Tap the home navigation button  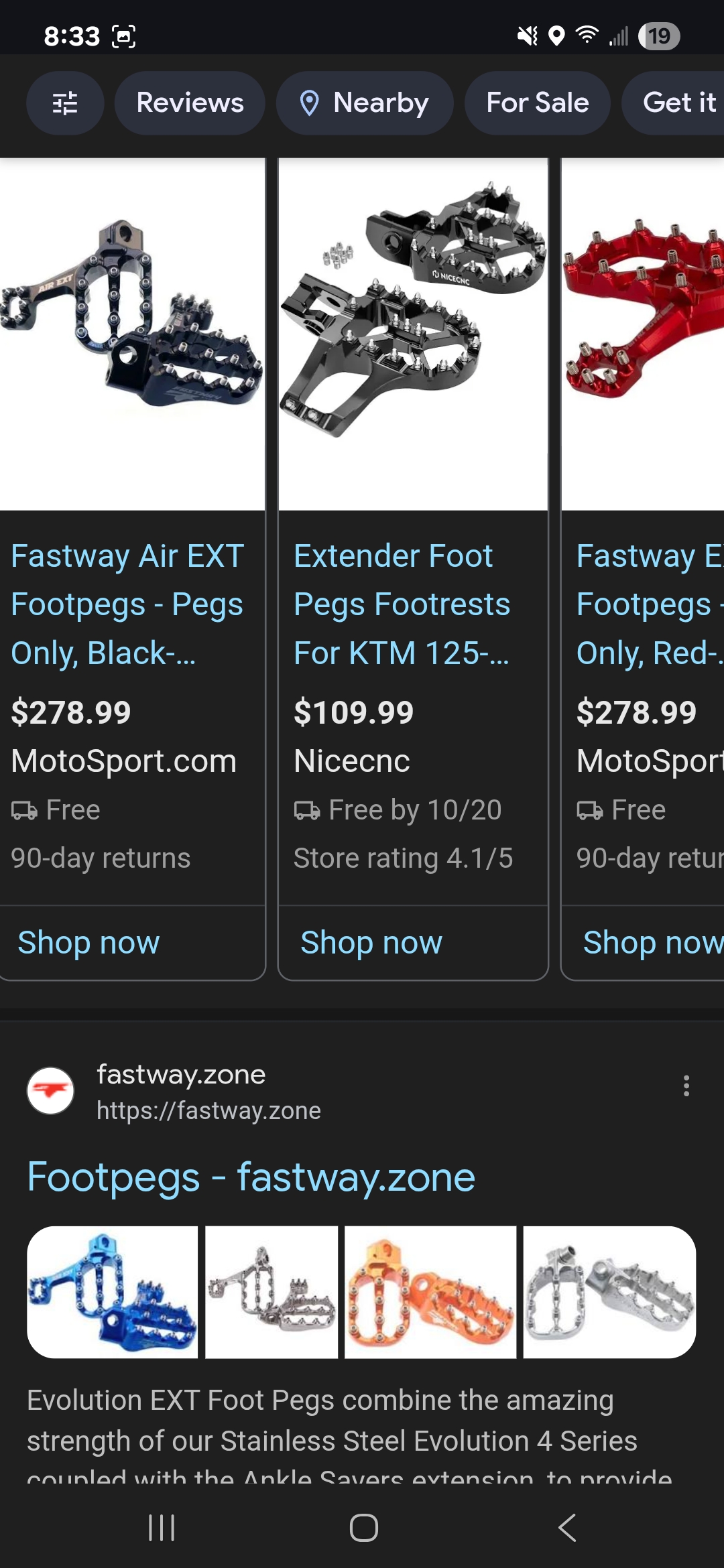(362, 1528)
